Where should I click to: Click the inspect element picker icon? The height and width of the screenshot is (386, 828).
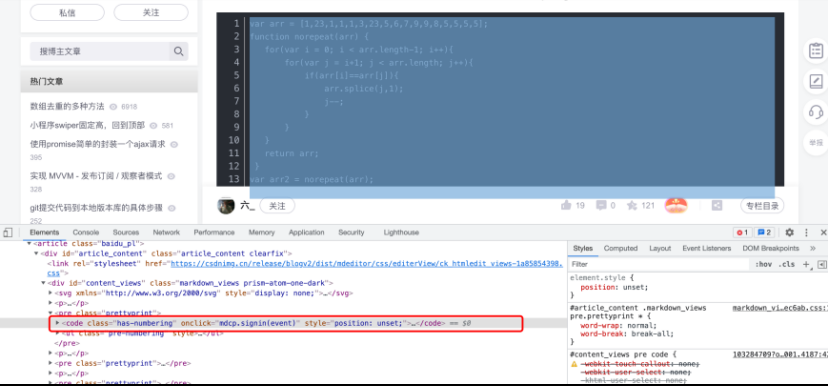click(x=7, y=232)
